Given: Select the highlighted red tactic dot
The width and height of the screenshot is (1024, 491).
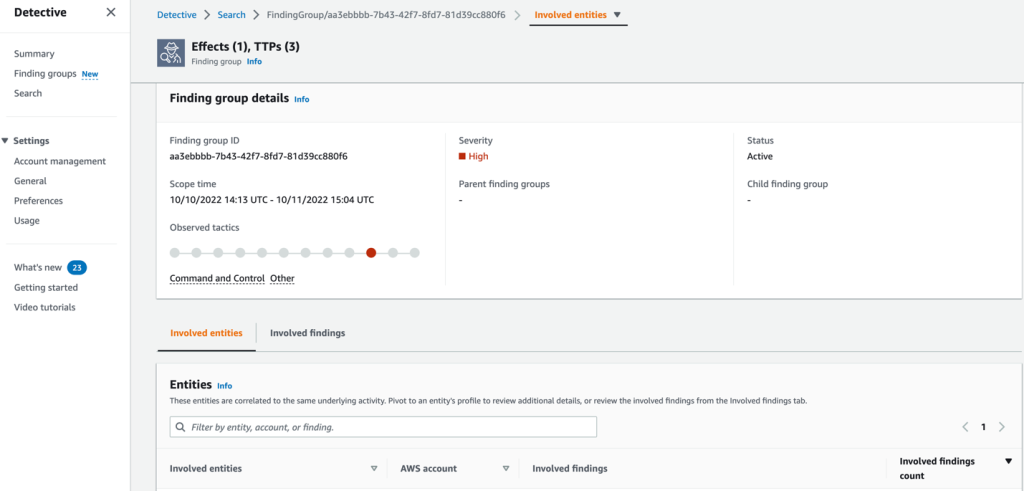Looking at the screenshot, I should 371,253.
